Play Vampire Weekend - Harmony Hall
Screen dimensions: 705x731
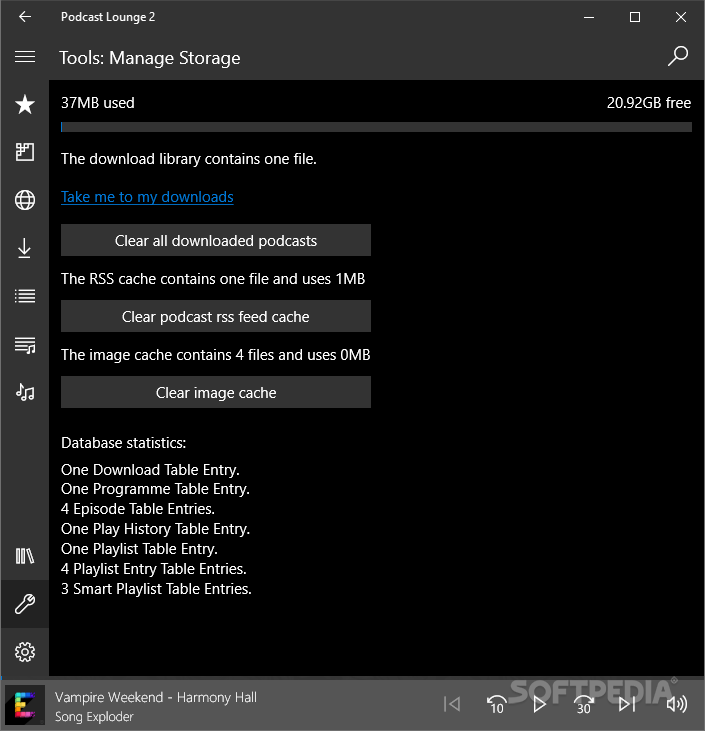point(539,704)
